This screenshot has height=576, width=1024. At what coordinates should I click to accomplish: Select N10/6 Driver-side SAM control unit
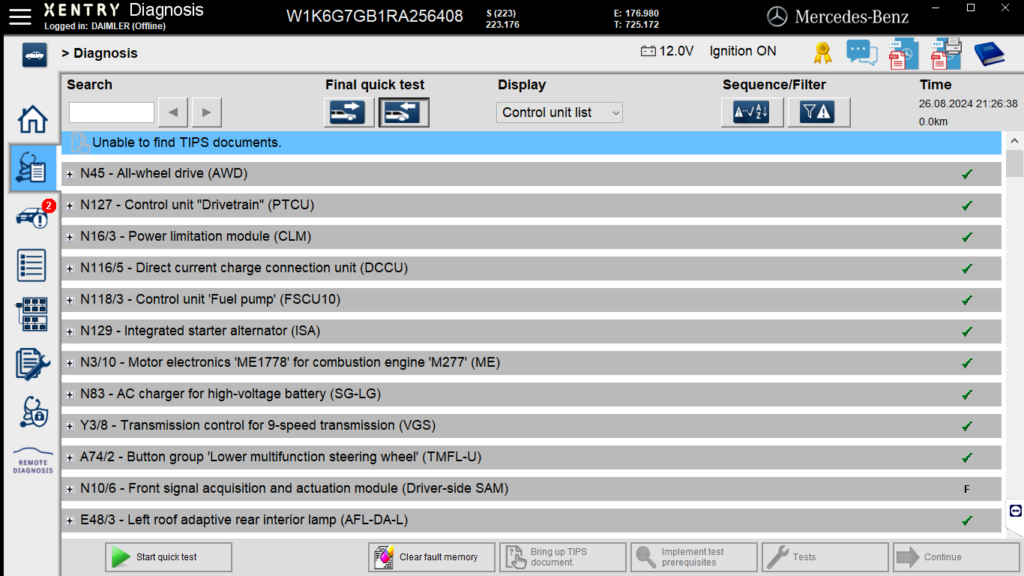click(294, 489)
